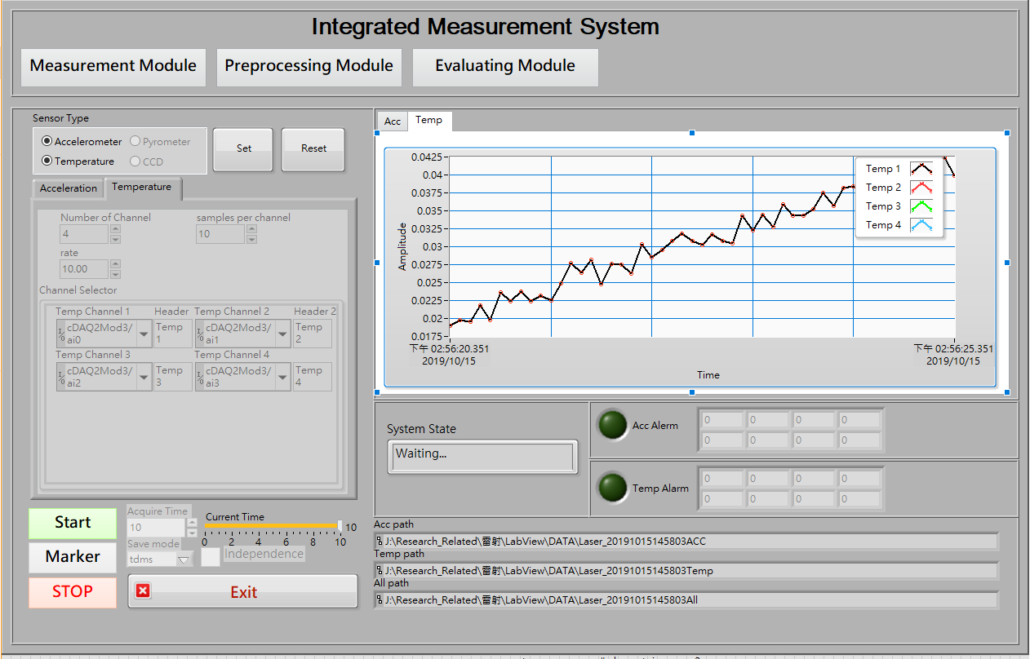Viewport: 1030px width, 659px height.
Task: Open the Temp Channel 1 dropdown
Action: coord(143,334)
